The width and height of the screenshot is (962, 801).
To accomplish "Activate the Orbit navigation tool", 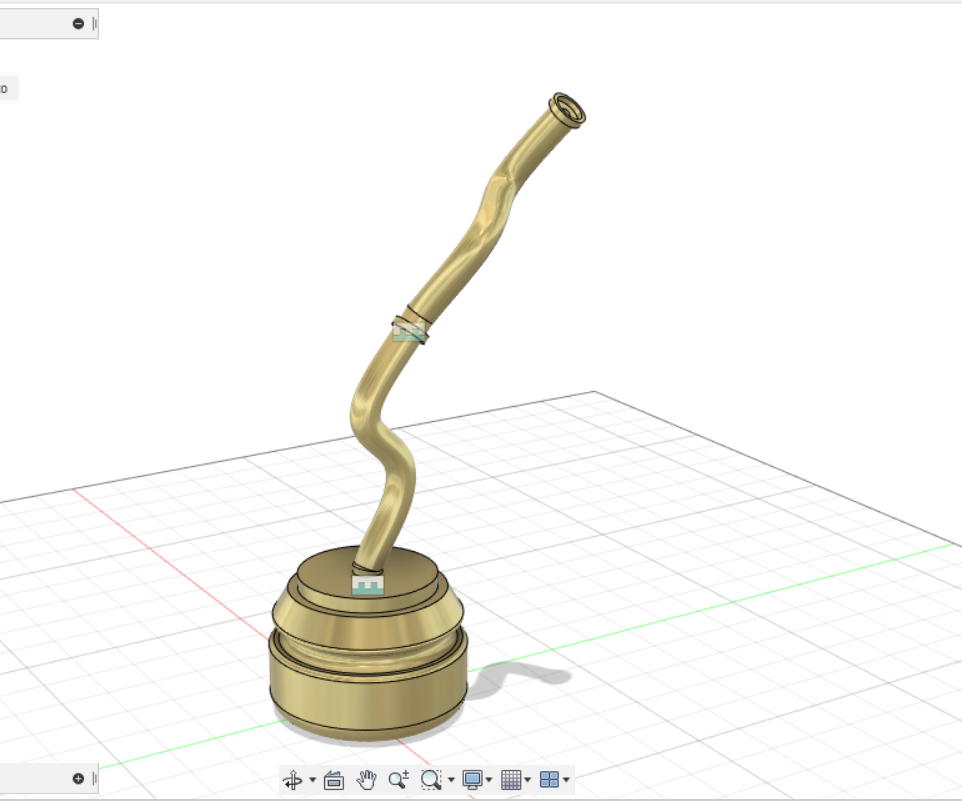I will point(293,780).
